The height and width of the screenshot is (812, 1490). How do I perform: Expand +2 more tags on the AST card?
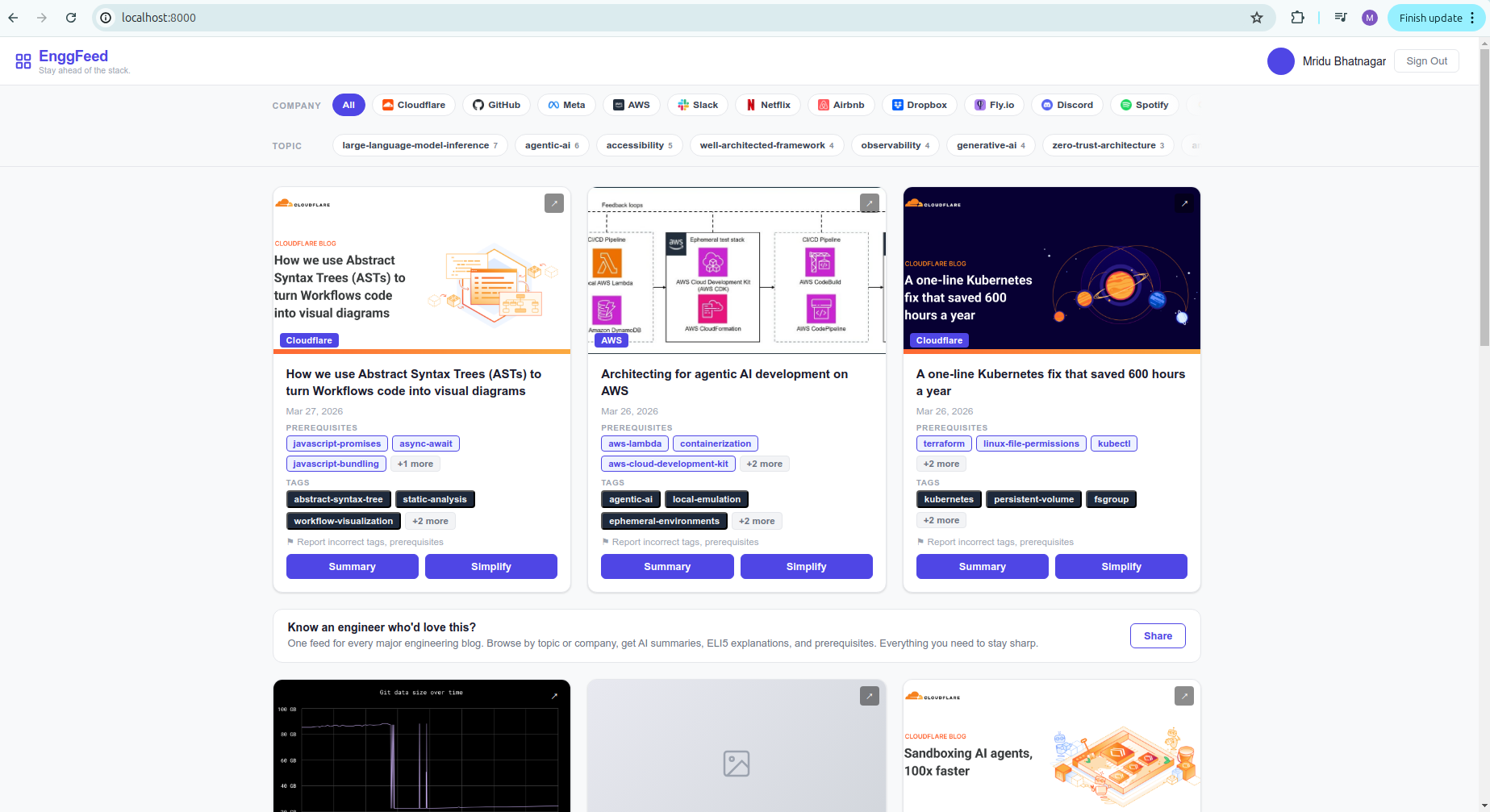tap(430, 521)
